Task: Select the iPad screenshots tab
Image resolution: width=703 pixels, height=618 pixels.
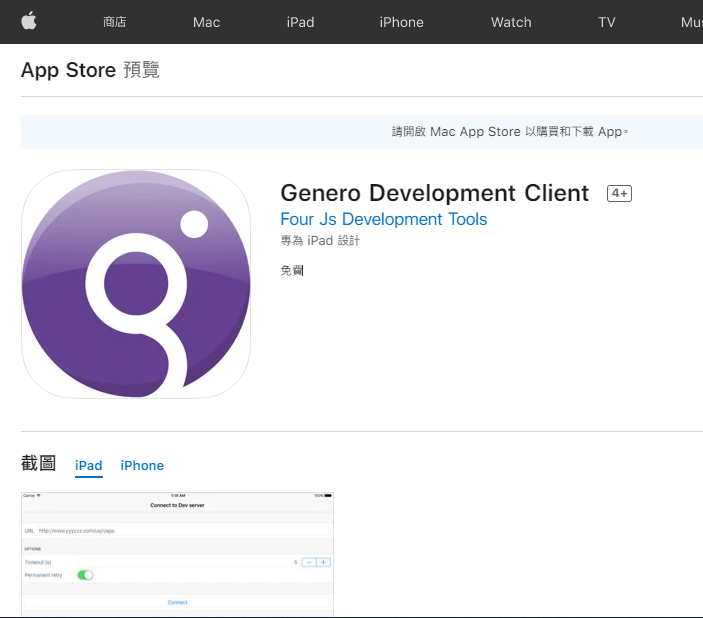Action: pyautogui.click(x=89, y=466)
